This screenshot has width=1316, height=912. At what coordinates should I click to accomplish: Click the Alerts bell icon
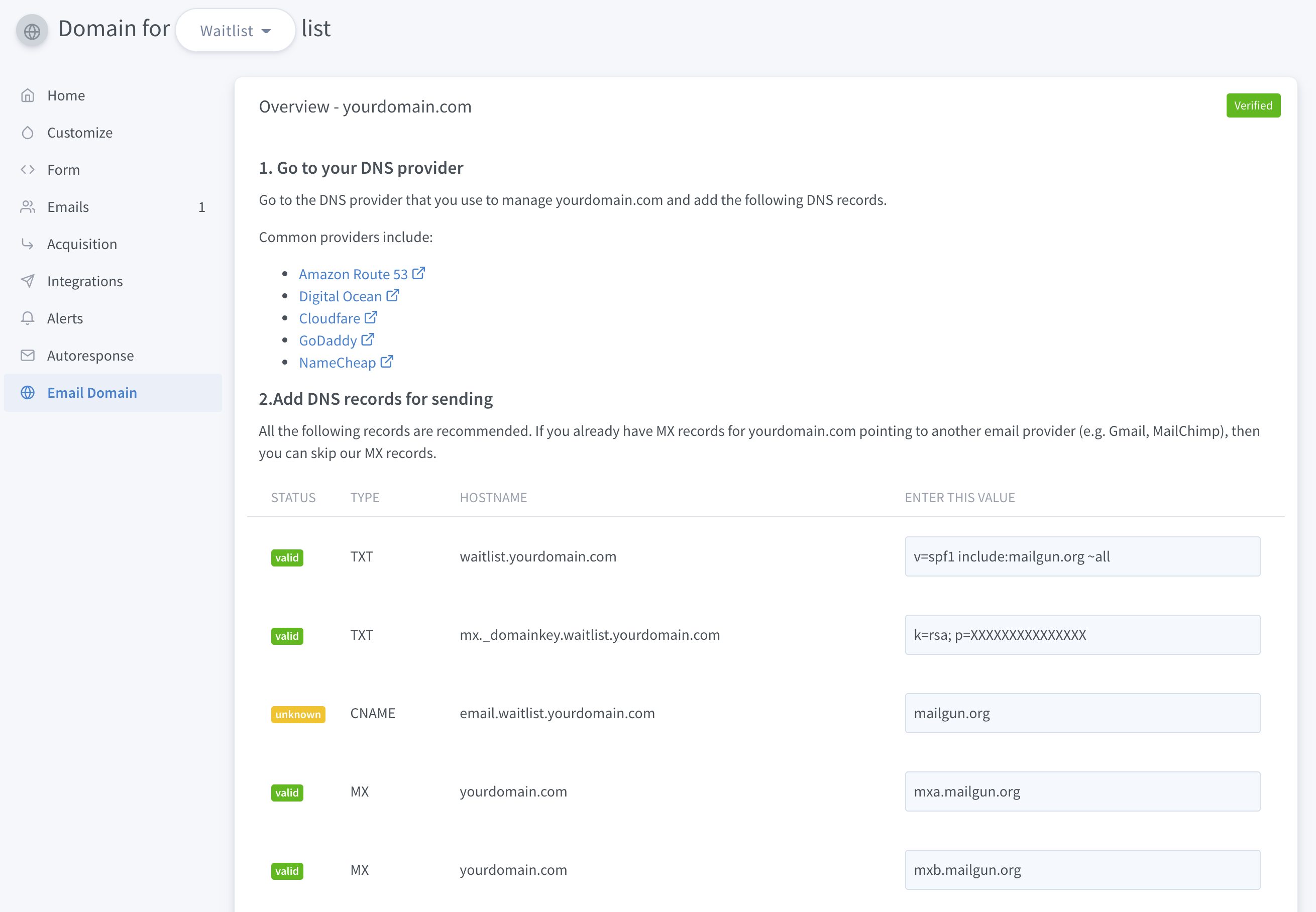pyautogui.click(x=28, y=318)
